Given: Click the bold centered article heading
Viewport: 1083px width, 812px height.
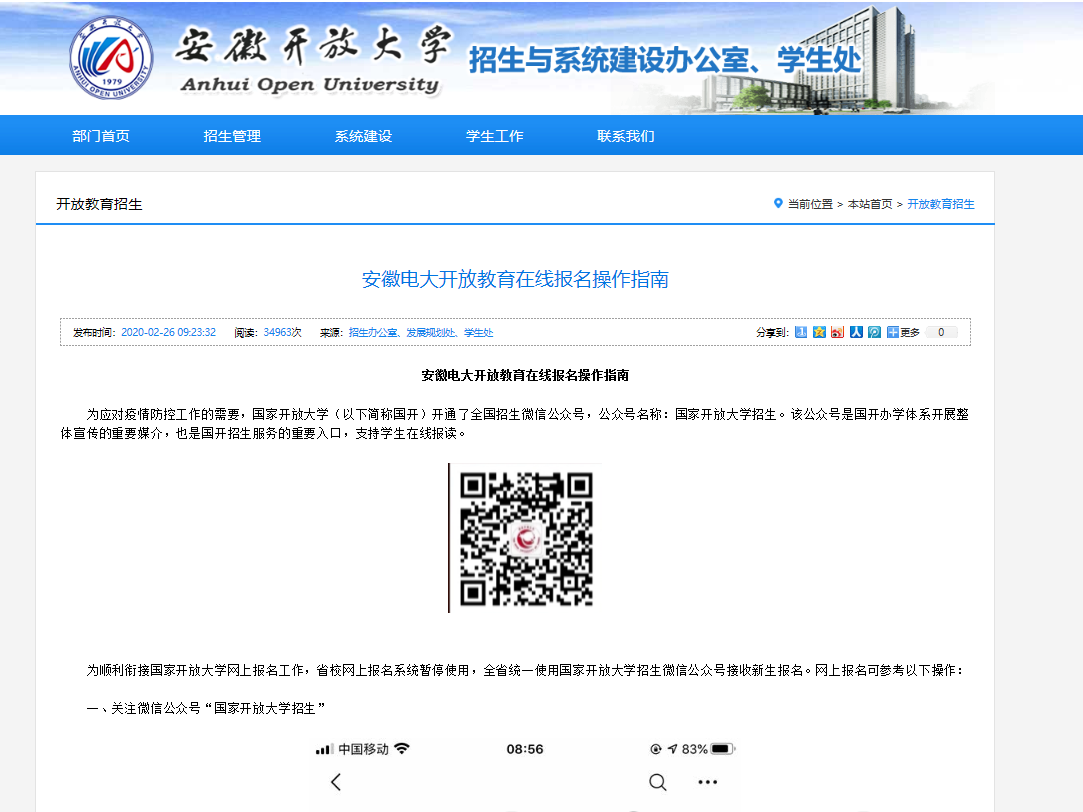Looking at the screenshot, I should (x=525, y=375).
